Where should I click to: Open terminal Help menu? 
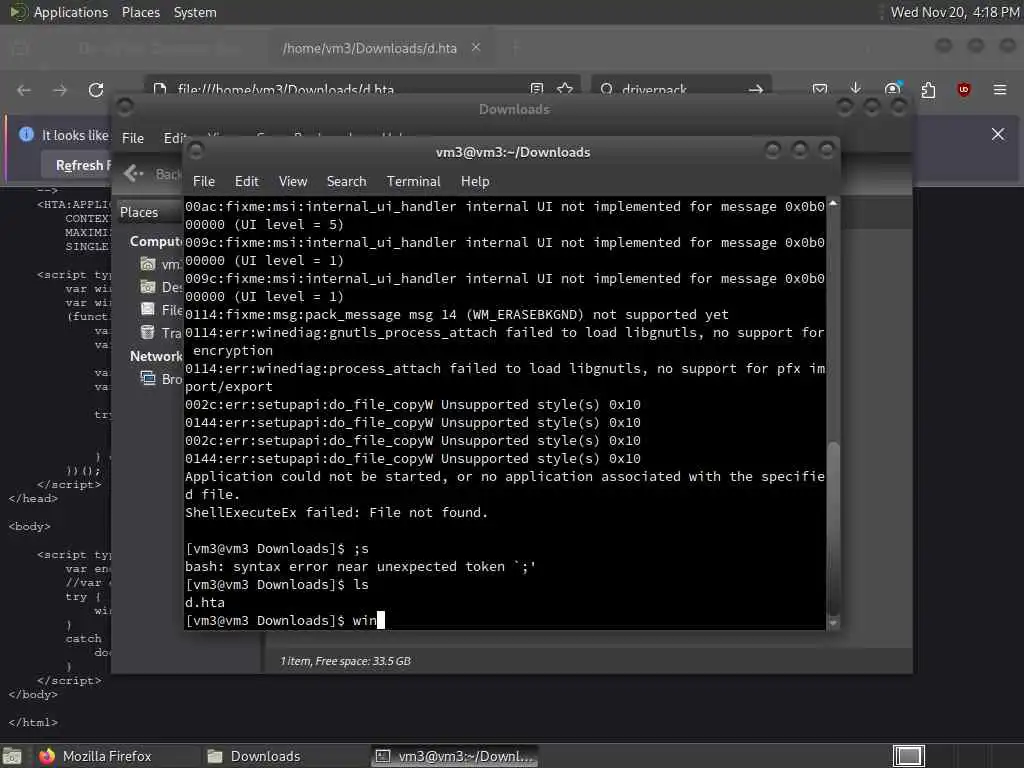[475, 182]
